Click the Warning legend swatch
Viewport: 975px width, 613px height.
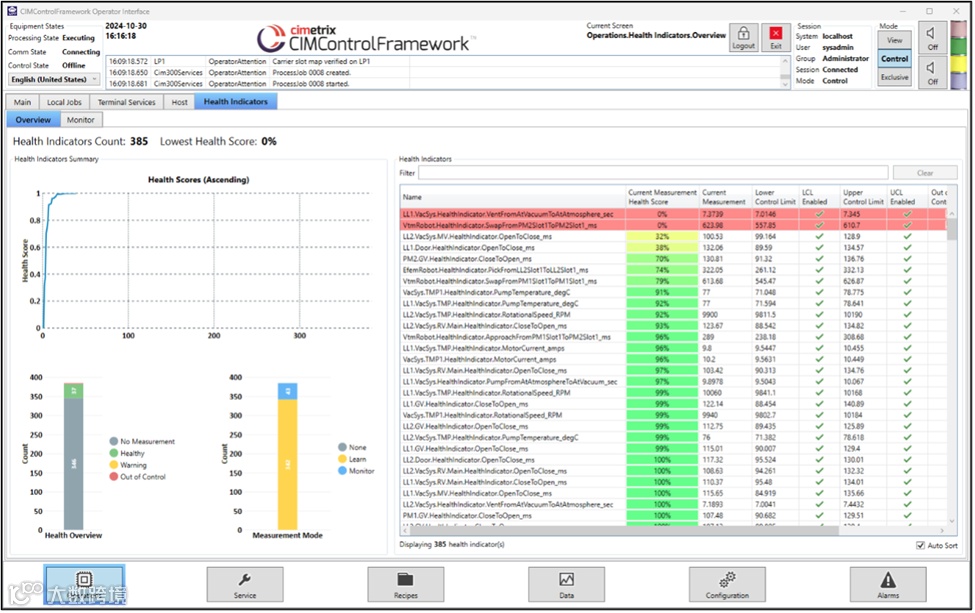point(114,465)
